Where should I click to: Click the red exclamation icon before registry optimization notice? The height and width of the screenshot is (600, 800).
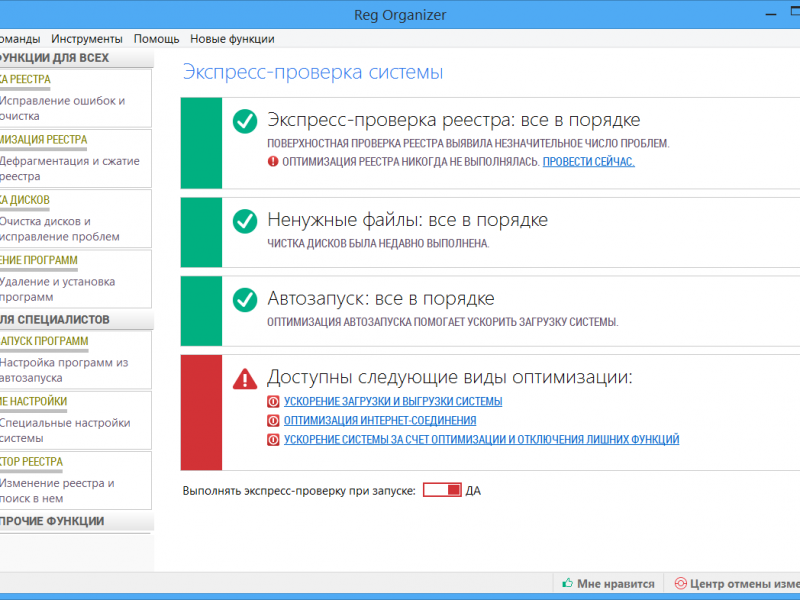click(273, 162)
